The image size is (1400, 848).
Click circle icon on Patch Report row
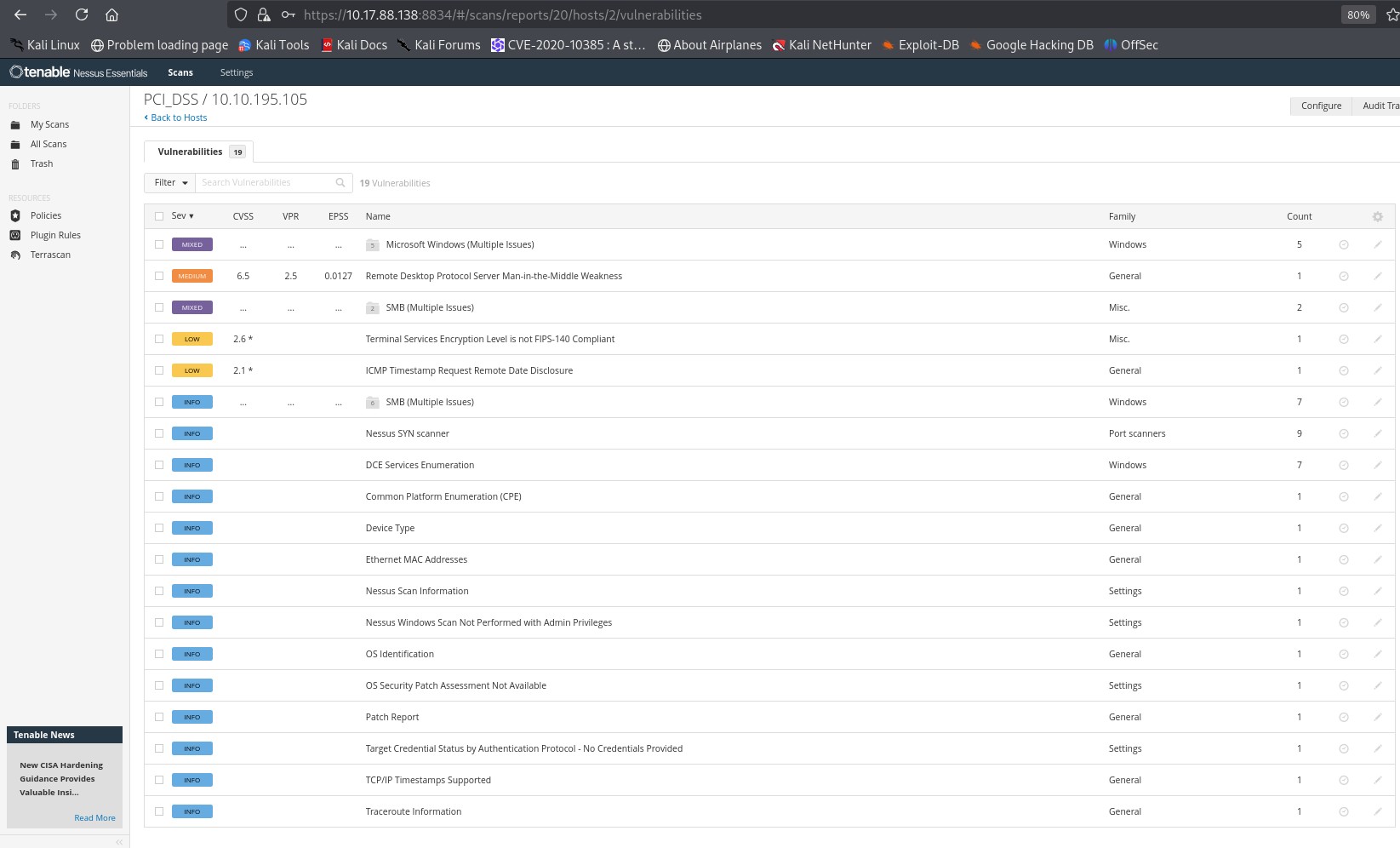pyautogui.click(x=1344, y=717)
